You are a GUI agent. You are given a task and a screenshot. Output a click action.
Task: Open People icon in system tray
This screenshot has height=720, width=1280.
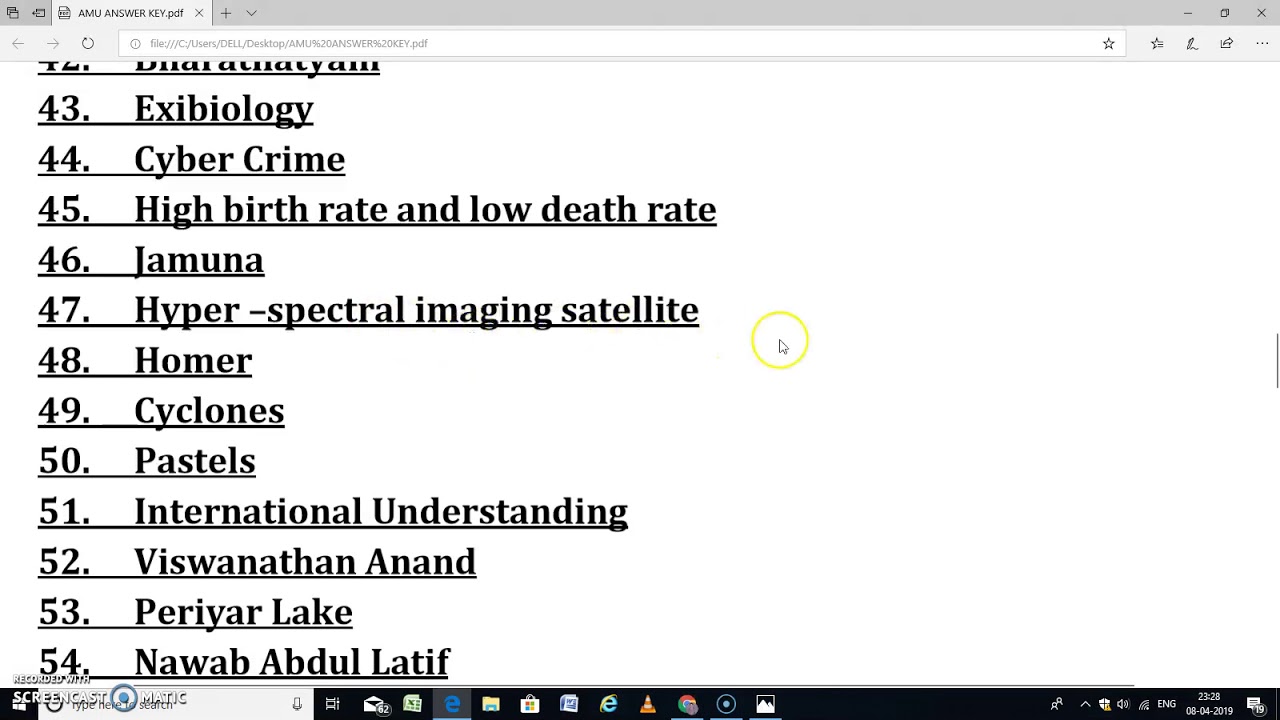click(1056, 705)
